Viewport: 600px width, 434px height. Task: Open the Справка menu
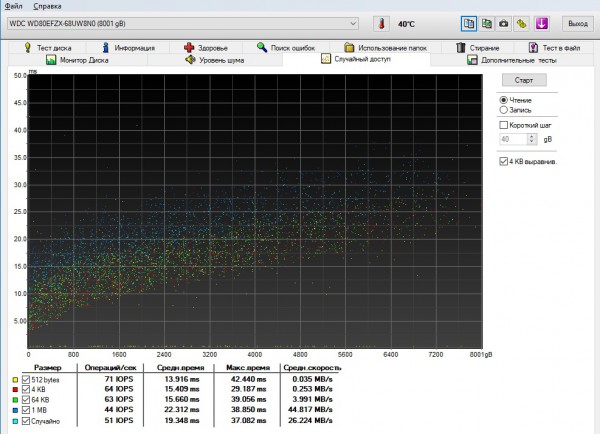click(47, 6)
